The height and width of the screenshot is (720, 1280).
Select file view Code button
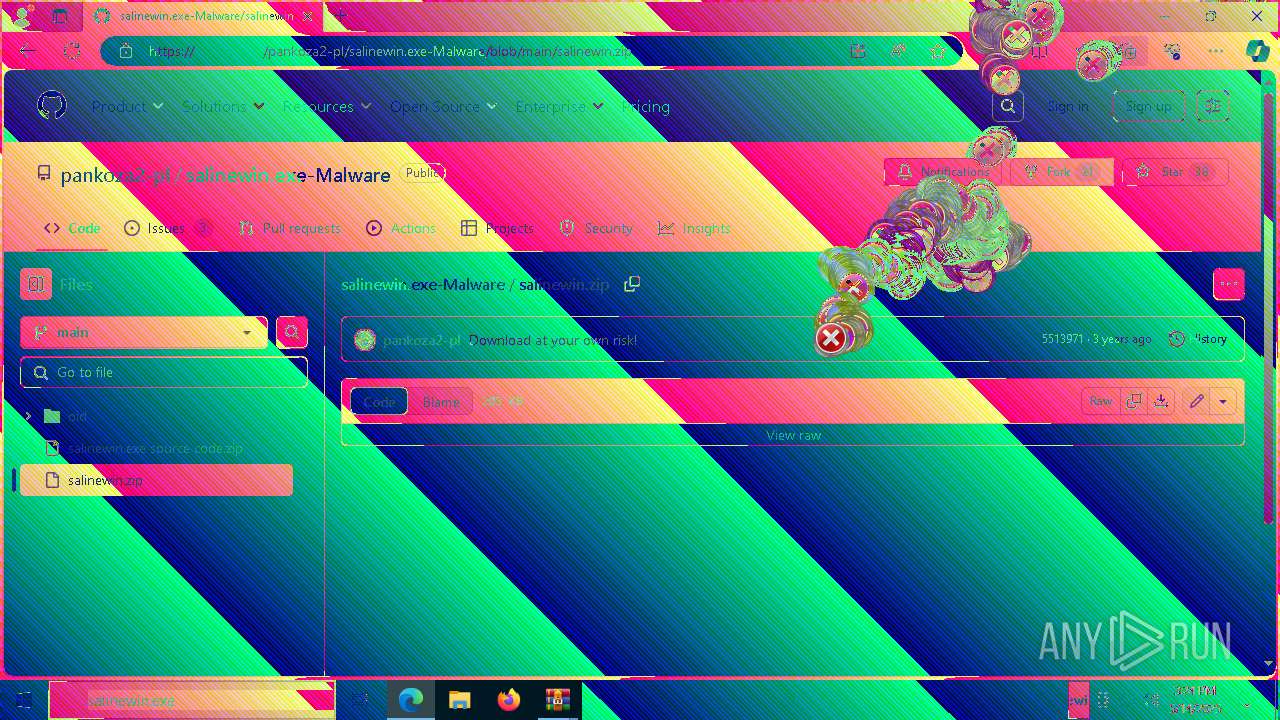[x=379, y=401]
